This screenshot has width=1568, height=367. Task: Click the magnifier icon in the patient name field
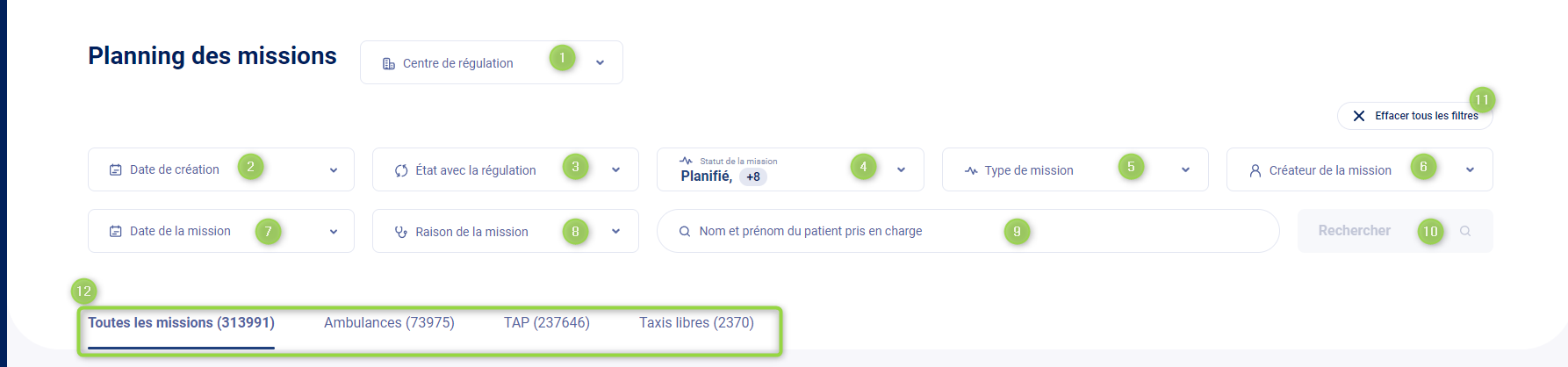tap(685, 231)
